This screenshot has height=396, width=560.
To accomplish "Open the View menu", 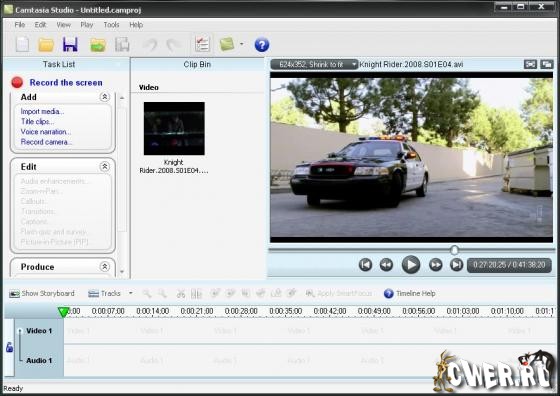I will [64, 25].
